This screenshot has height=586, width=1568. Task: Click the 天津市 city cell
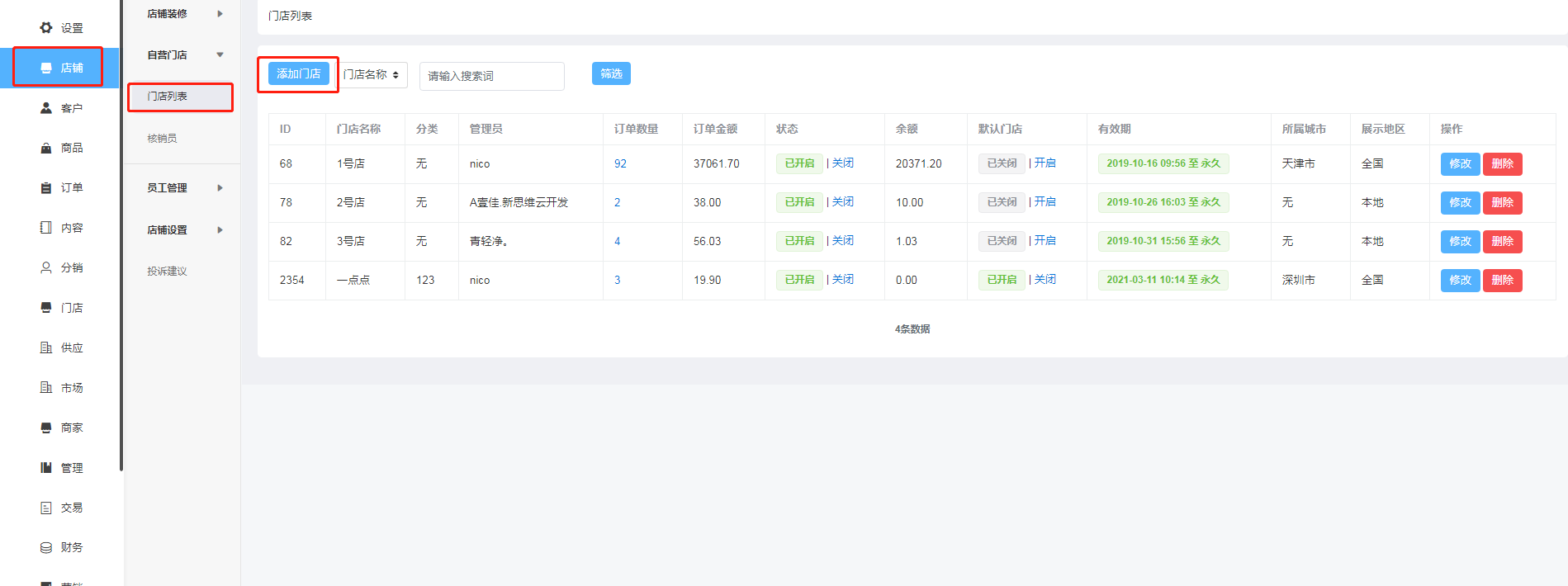(1298, 163)
